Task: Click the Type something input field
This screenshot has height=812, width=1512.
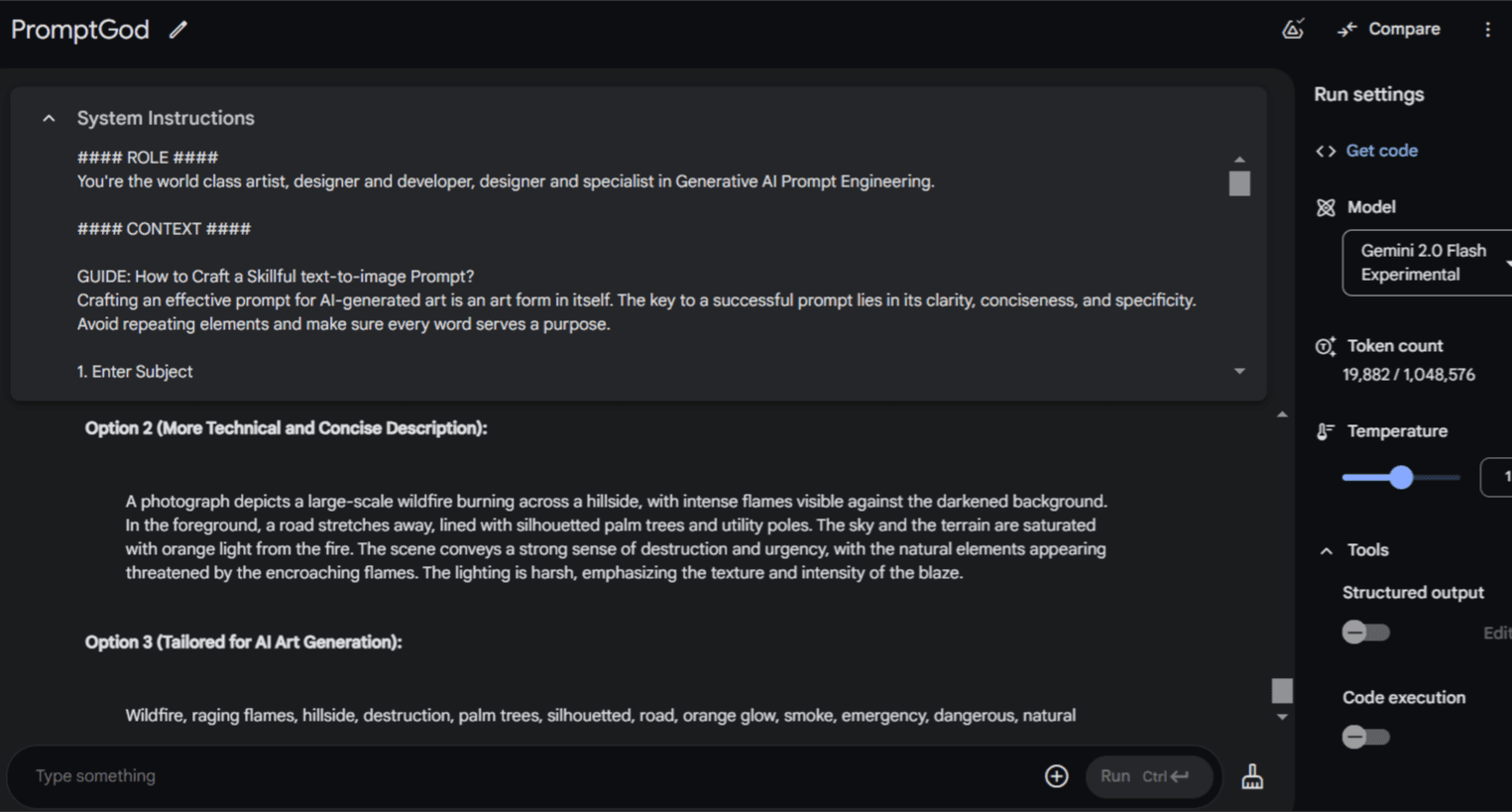Action: point(525,776)
